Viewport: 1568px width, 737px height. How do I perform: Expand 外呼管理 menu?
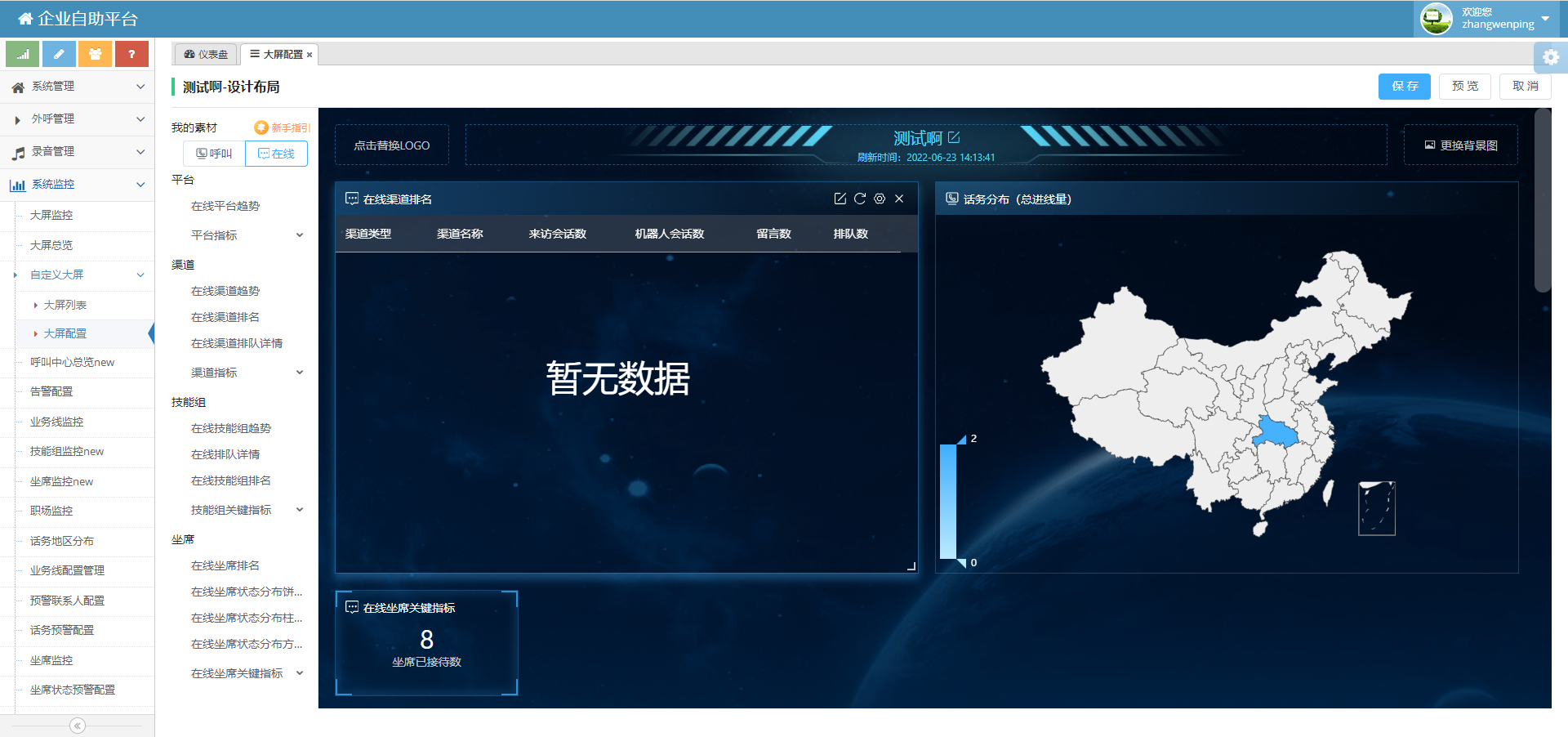(x=78, y=119)
